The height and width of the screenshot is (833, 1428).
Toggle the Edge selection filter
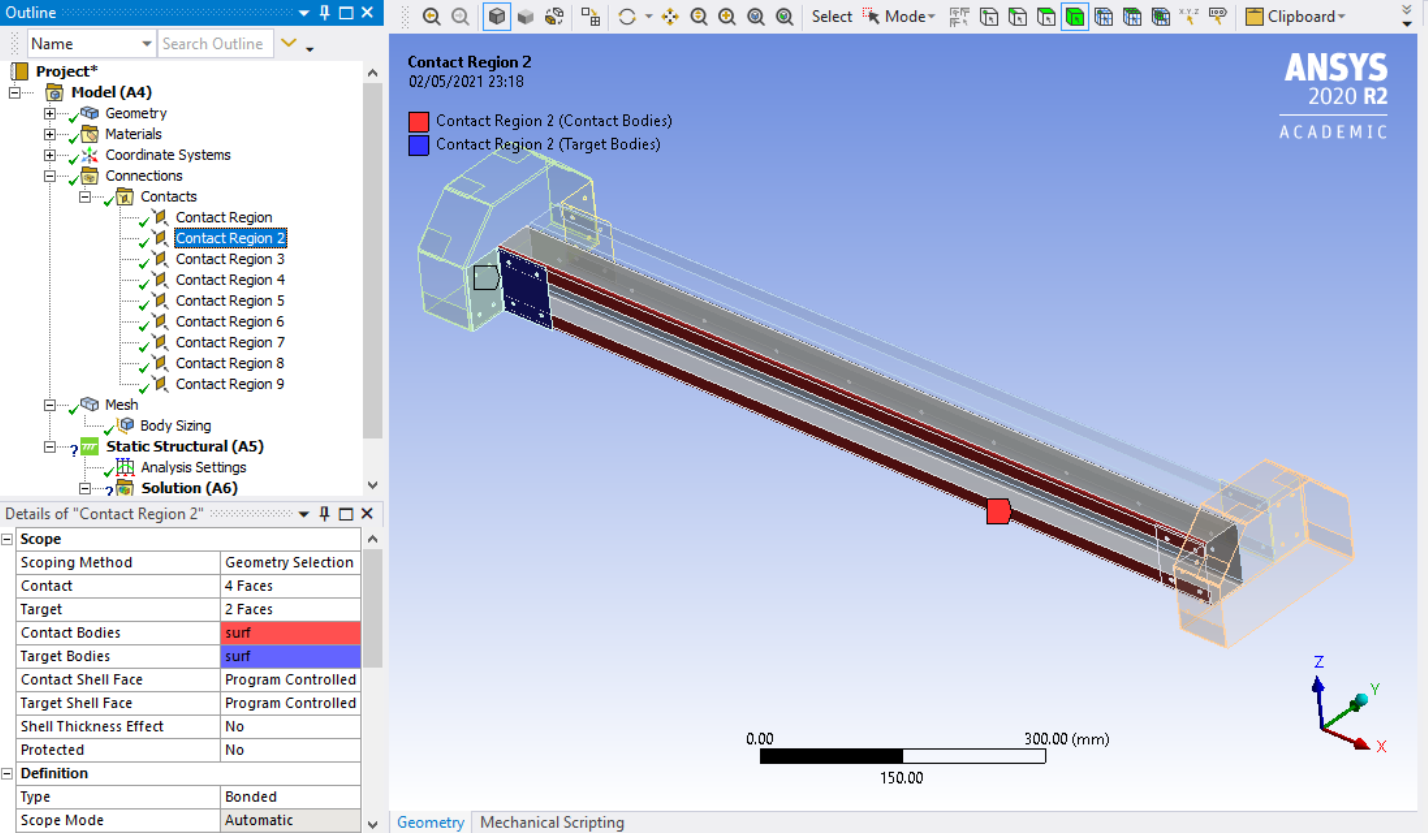click(x=1020, y=16)
